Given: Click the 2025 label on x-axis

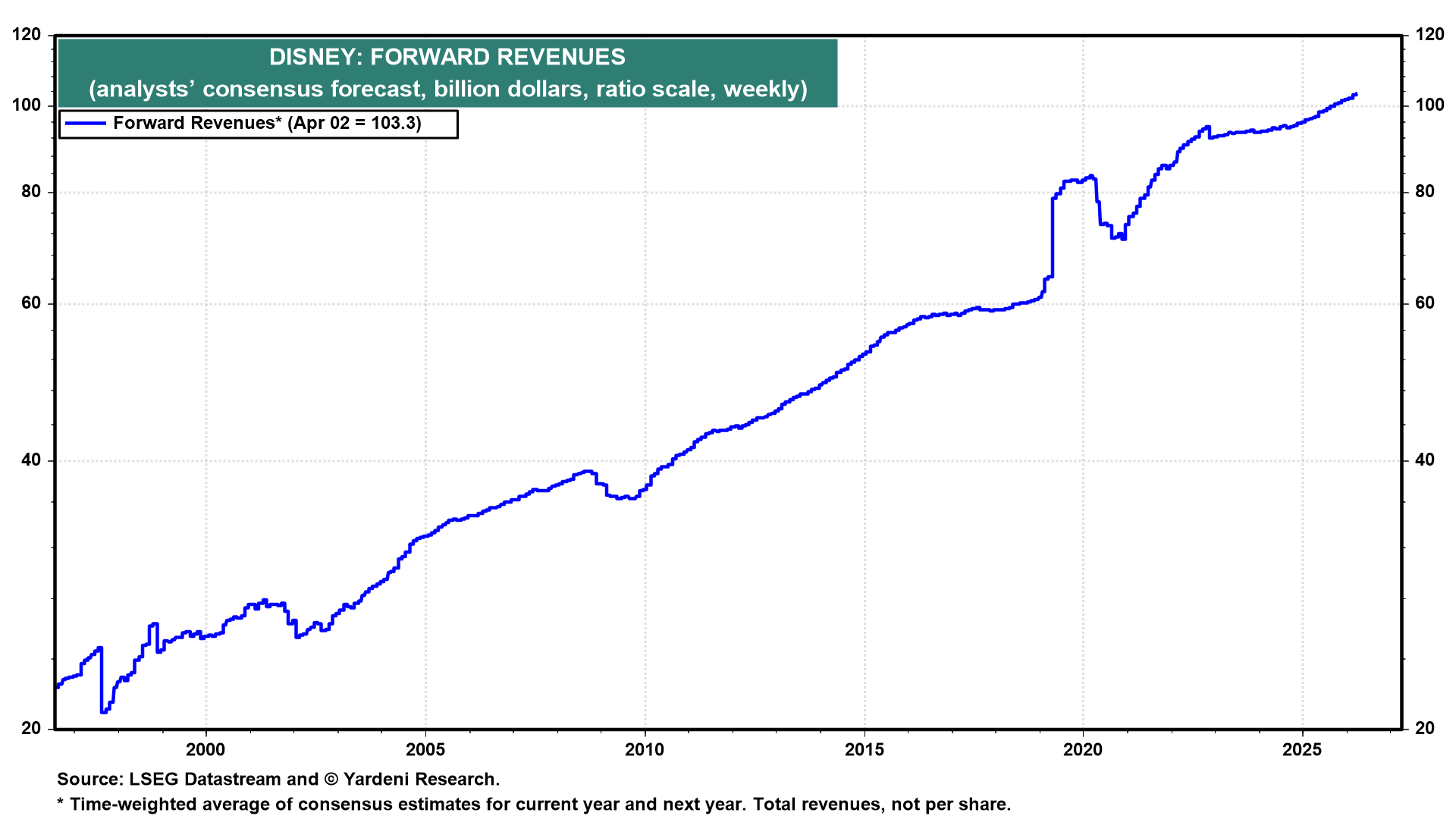Looking at the screenshot, I should pos(1302,750).
